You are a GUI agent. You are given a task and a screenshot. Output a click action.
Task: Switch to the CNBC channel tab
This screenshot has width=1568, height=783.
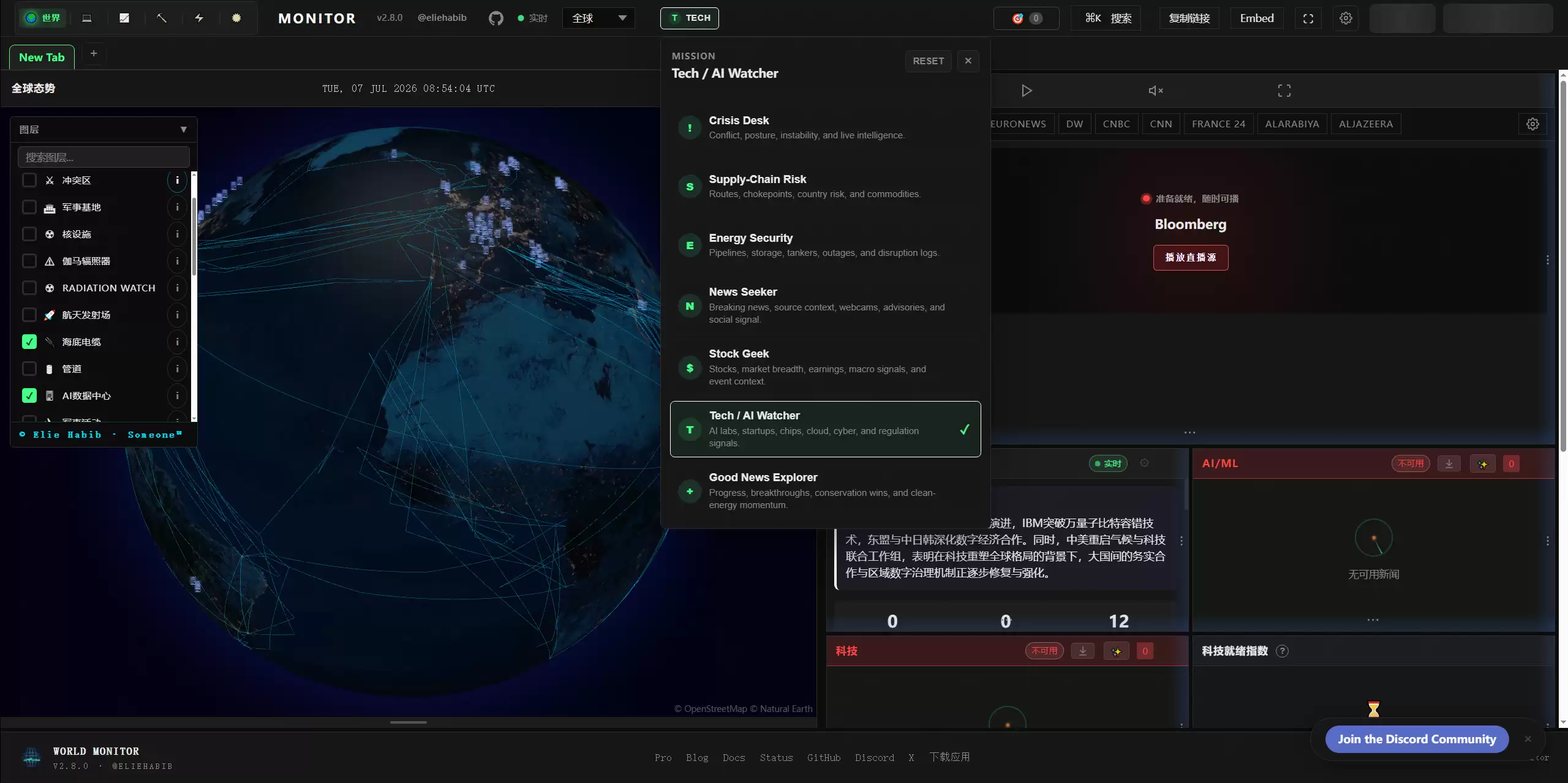(1116, 124)
